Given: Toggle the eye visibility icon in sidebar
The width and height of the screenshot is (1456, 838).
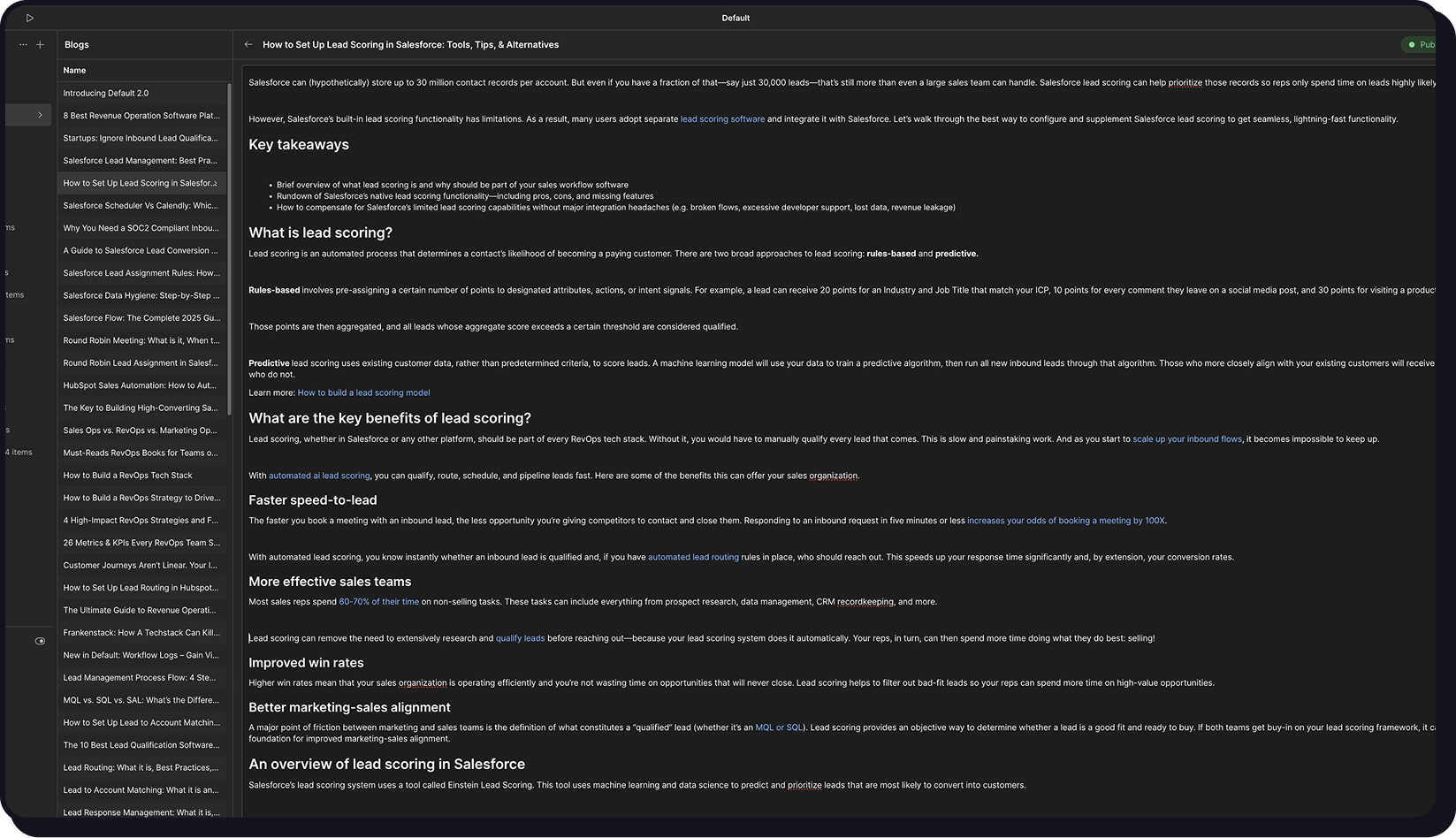Looking at the screenshot, I should click(40, 641).
